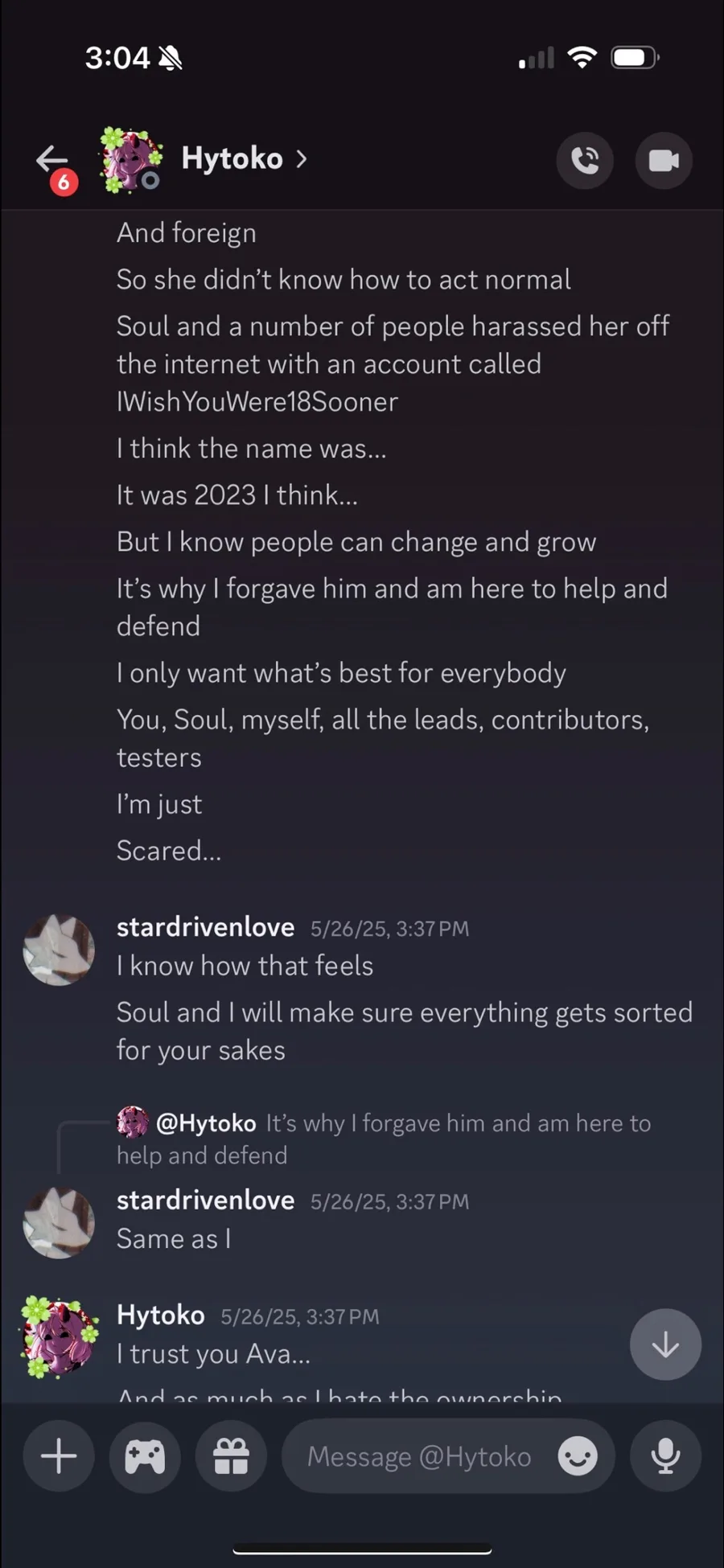Viewport: 724px width, 1568px height.
Task: Expand Hytoko profile via header chevron
Action: coord(302,159)
